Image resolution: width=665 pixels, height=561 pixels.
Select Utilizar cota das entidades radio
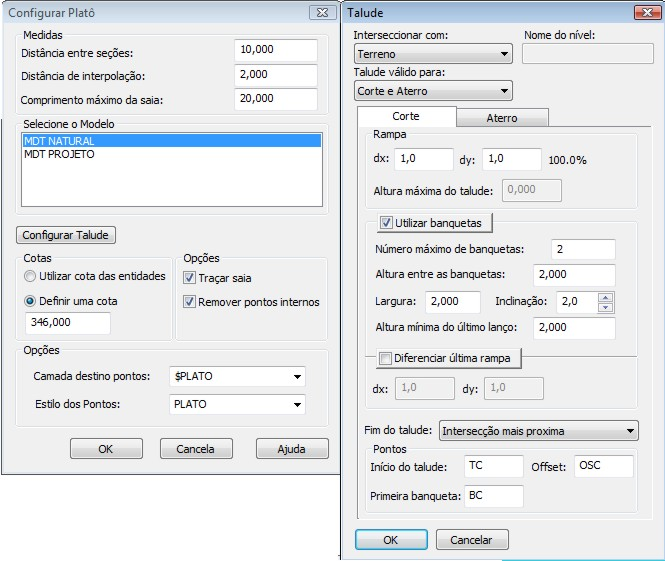coord(32,276)
